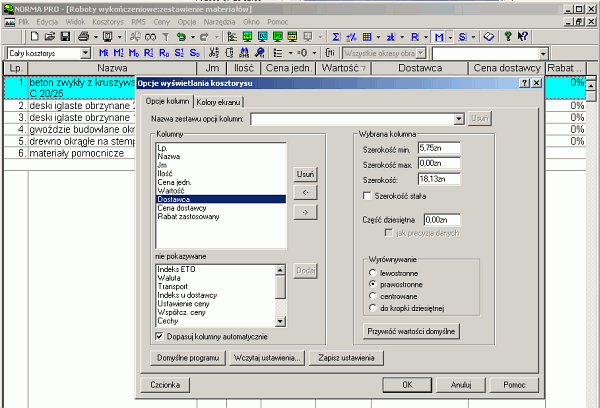This screenshot has height=408, width=600.
Task: Click the question mark help toolbar icon
Action: click(x=508, y=36)
